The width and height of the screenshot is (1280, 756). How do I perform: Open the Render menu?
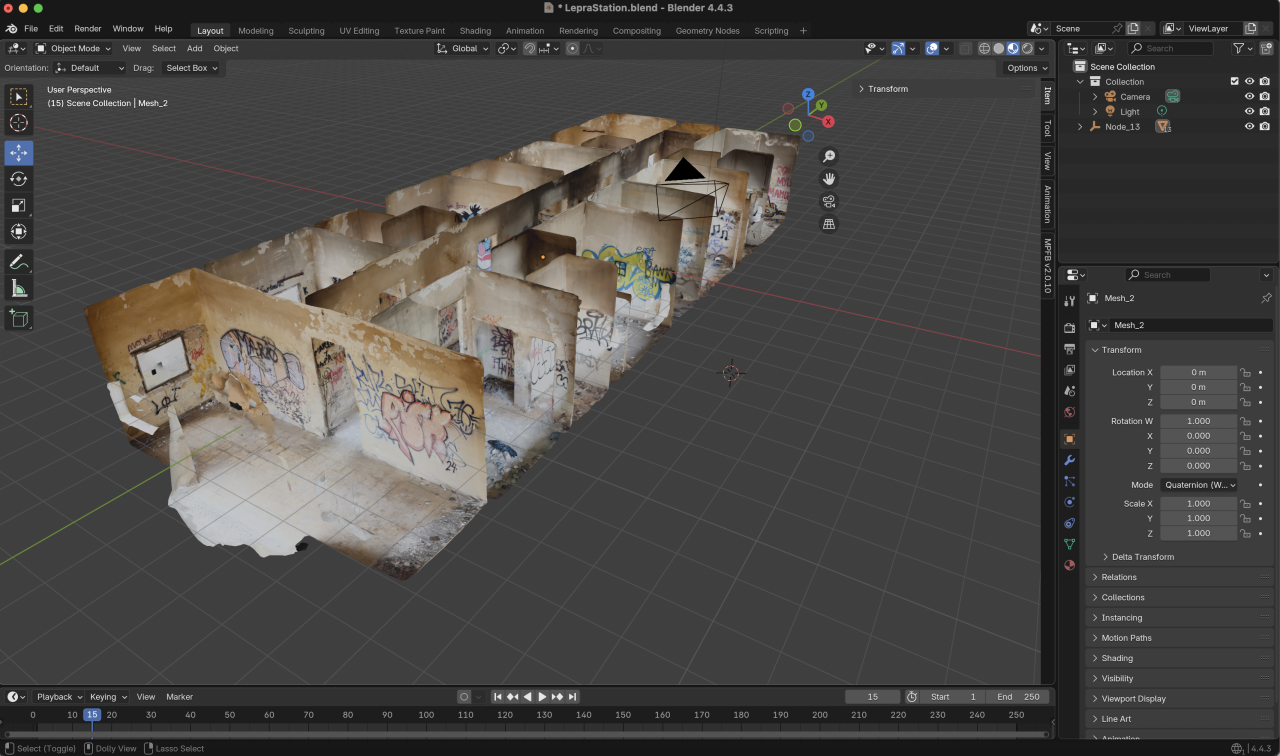coord(88,29)
